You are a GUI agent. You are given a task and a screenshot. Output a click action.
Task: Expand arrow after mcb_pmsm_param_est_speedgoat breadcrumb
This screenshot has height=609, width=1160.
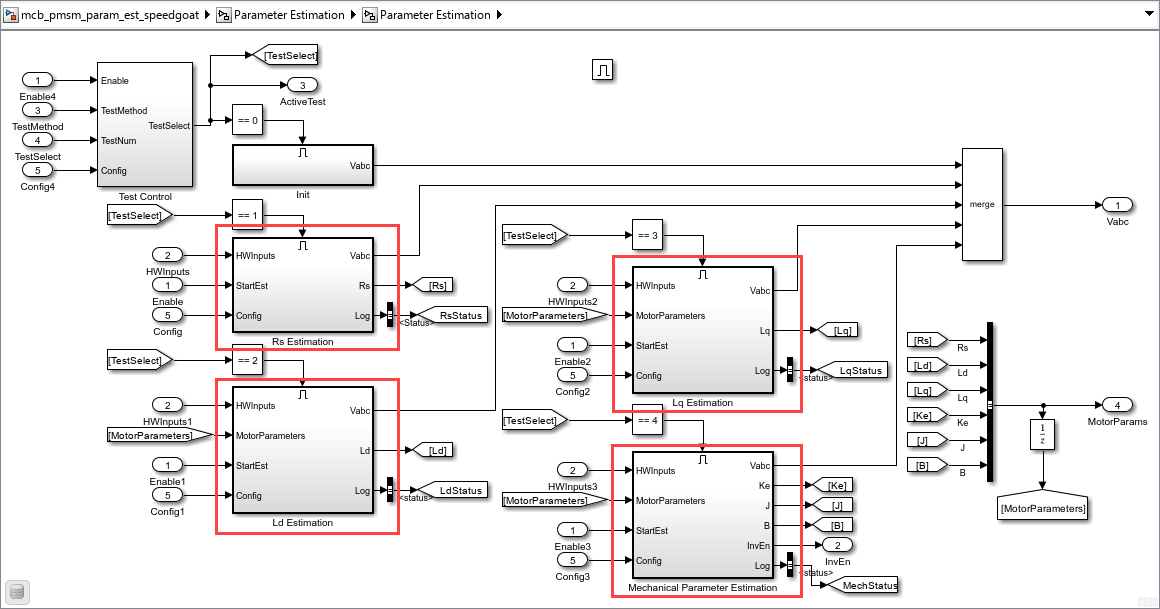tap(208, 15)
